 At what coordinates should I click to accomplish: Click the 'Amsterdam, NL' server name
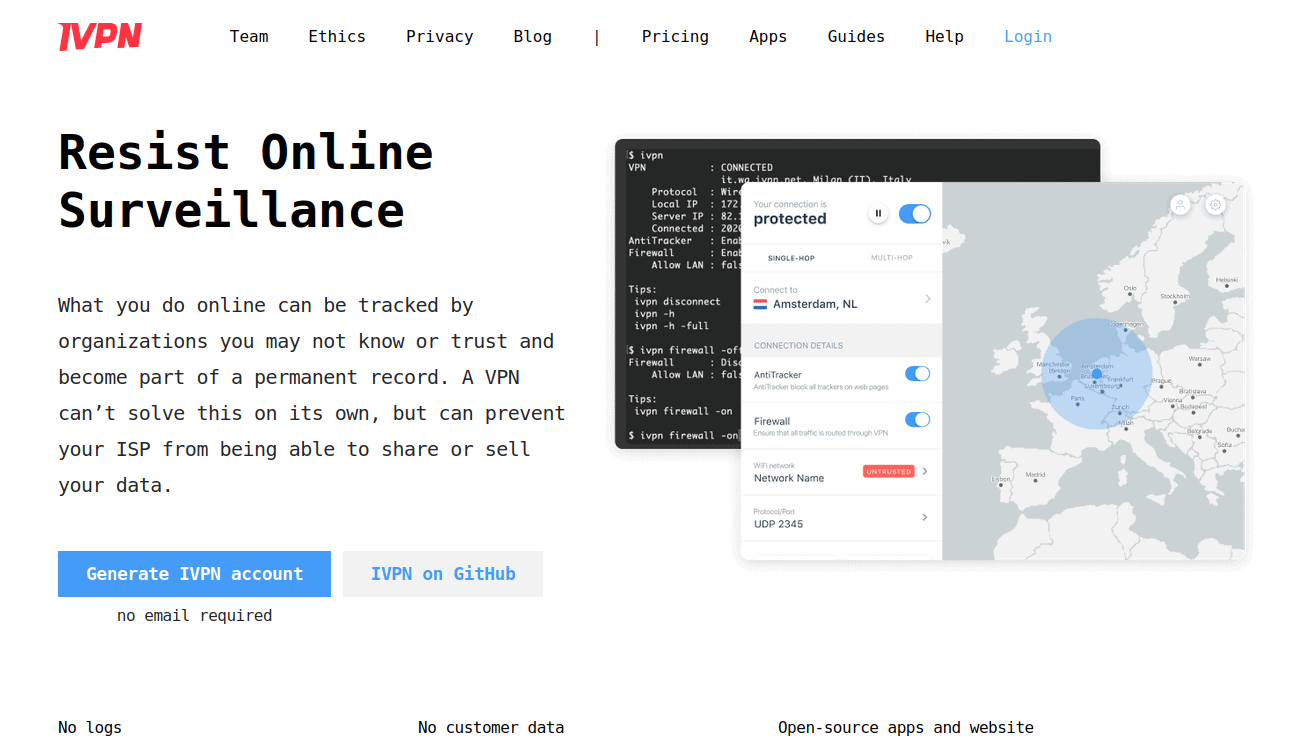pos(815,304)
